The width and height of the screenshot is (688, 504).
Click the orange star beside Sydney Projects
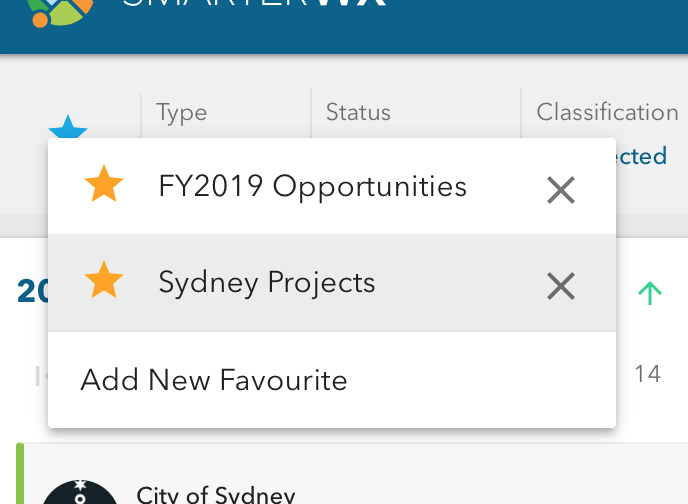point(104,280)
